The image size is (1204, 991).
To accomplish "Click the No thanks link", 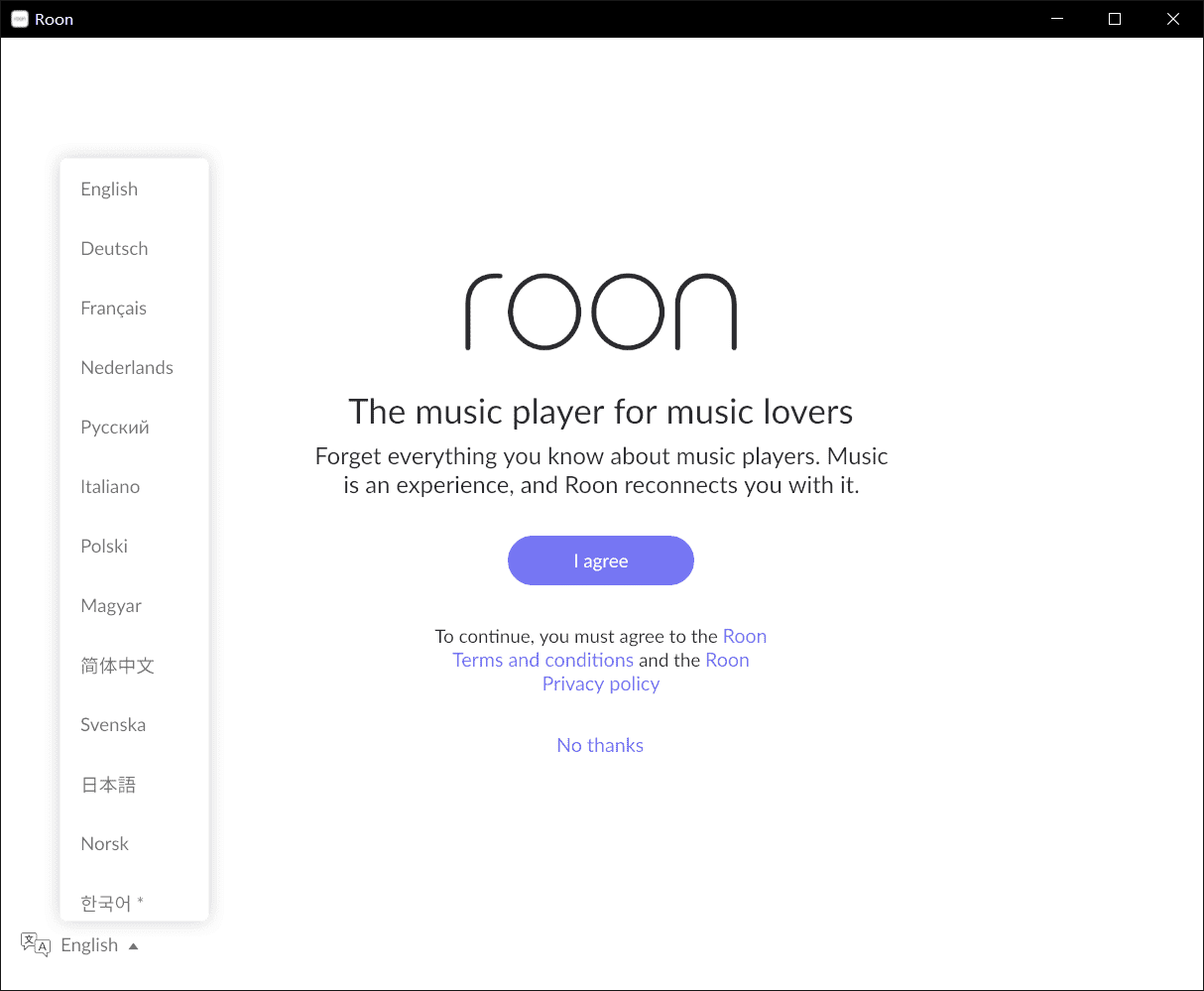I will click(x=600, y=745).
